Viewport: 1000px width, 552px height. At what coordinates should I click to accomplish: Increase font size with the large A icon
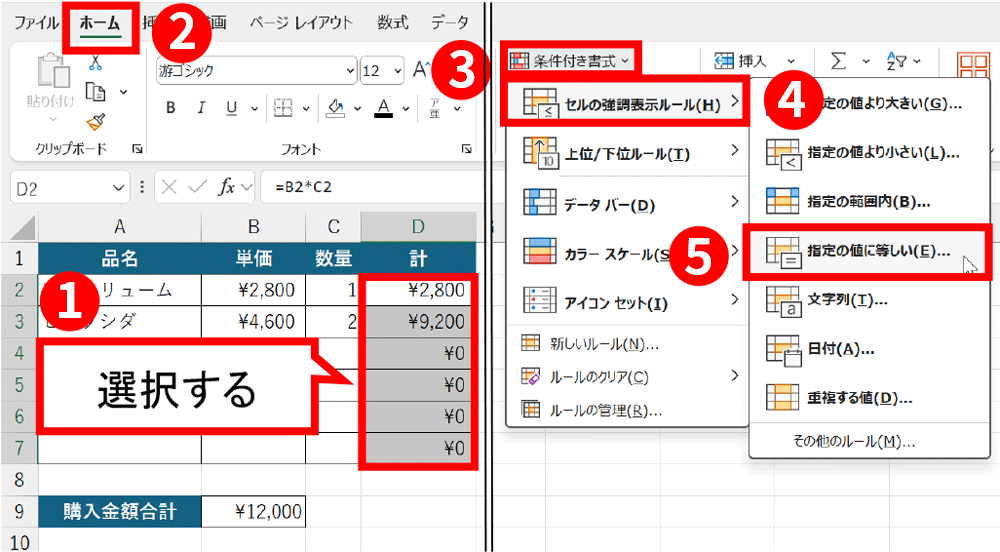click(421, 69)
